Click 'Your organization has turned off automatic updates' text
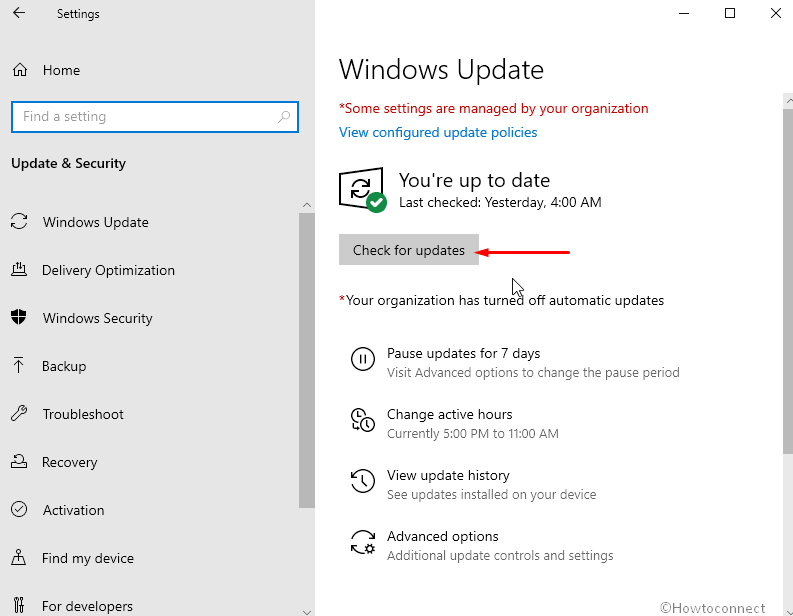Screen dimensions: 793x616 pos(501,300)
